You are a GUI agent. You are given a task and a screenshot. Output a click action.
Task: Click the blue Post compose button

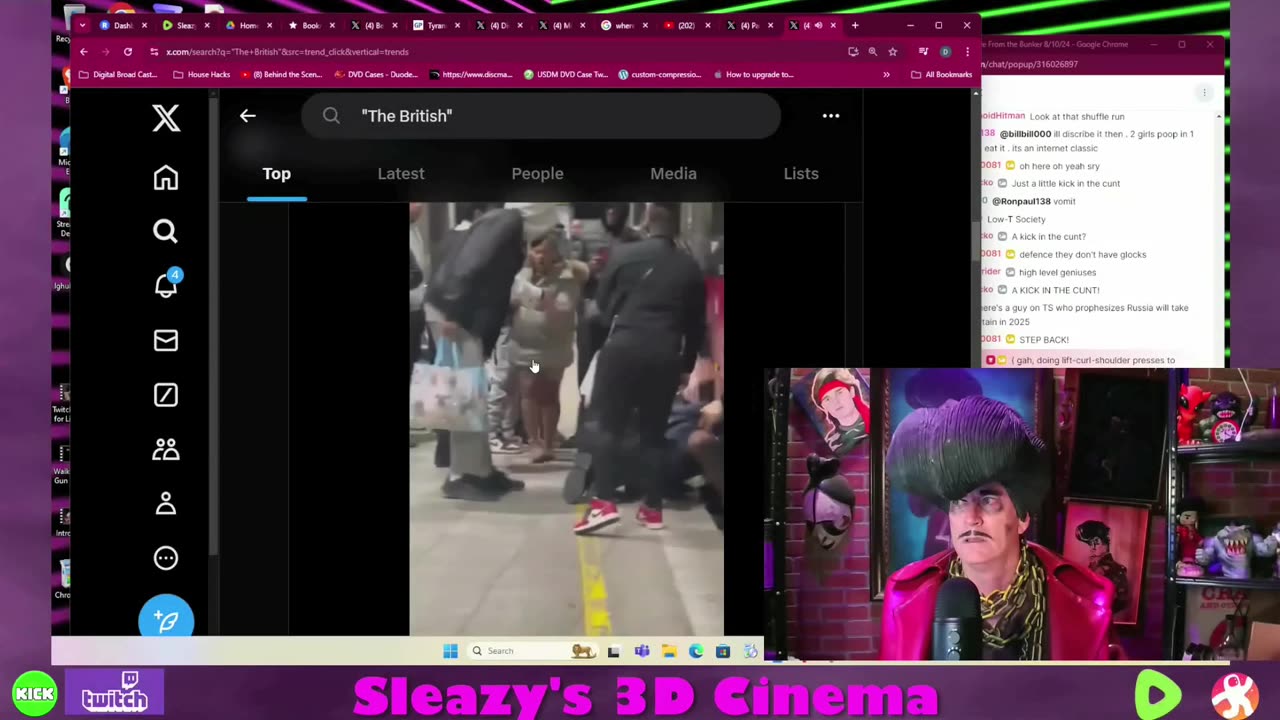(166, 619)
